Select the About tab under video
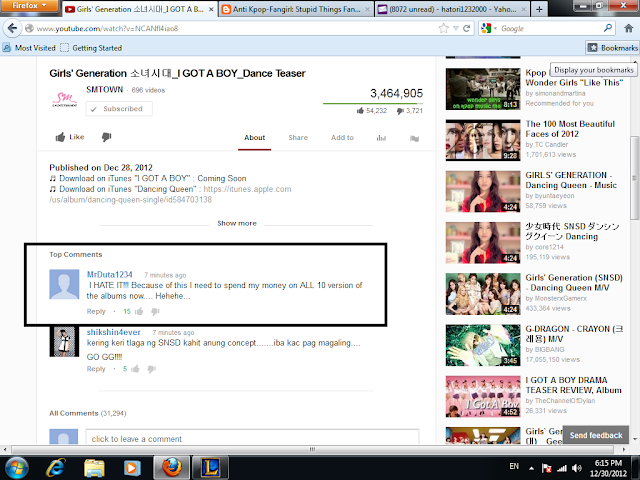The height and width of the screenshot is (480, 640). [254, 138]
